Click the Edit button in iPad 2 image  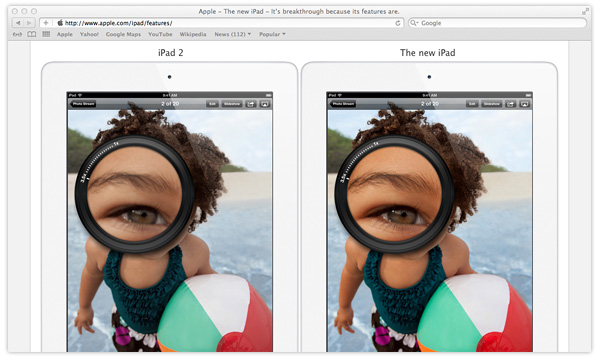click(x=212, y=104)
